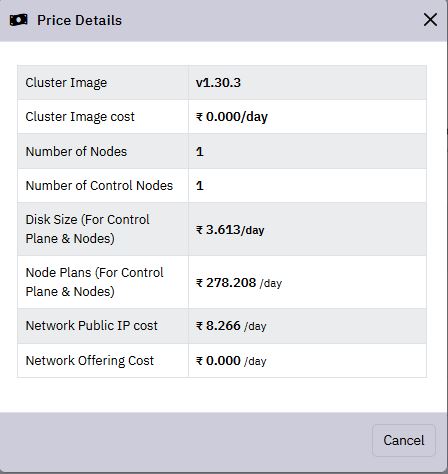Click the v1.30.3 version value
Screen dimensions: 448x474
[218, 83]
